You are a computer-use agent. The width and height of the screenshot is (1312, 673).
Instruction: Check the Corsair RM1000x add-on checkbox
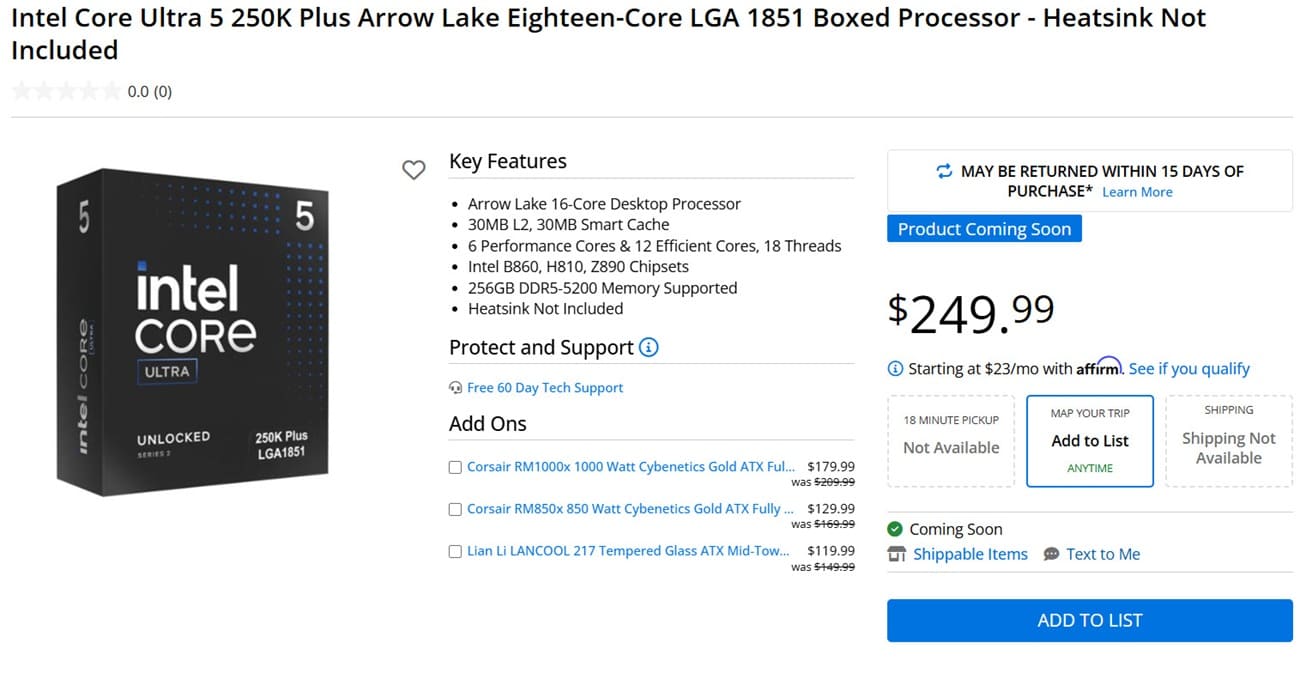pyautogui.click(x=456, y=467)
